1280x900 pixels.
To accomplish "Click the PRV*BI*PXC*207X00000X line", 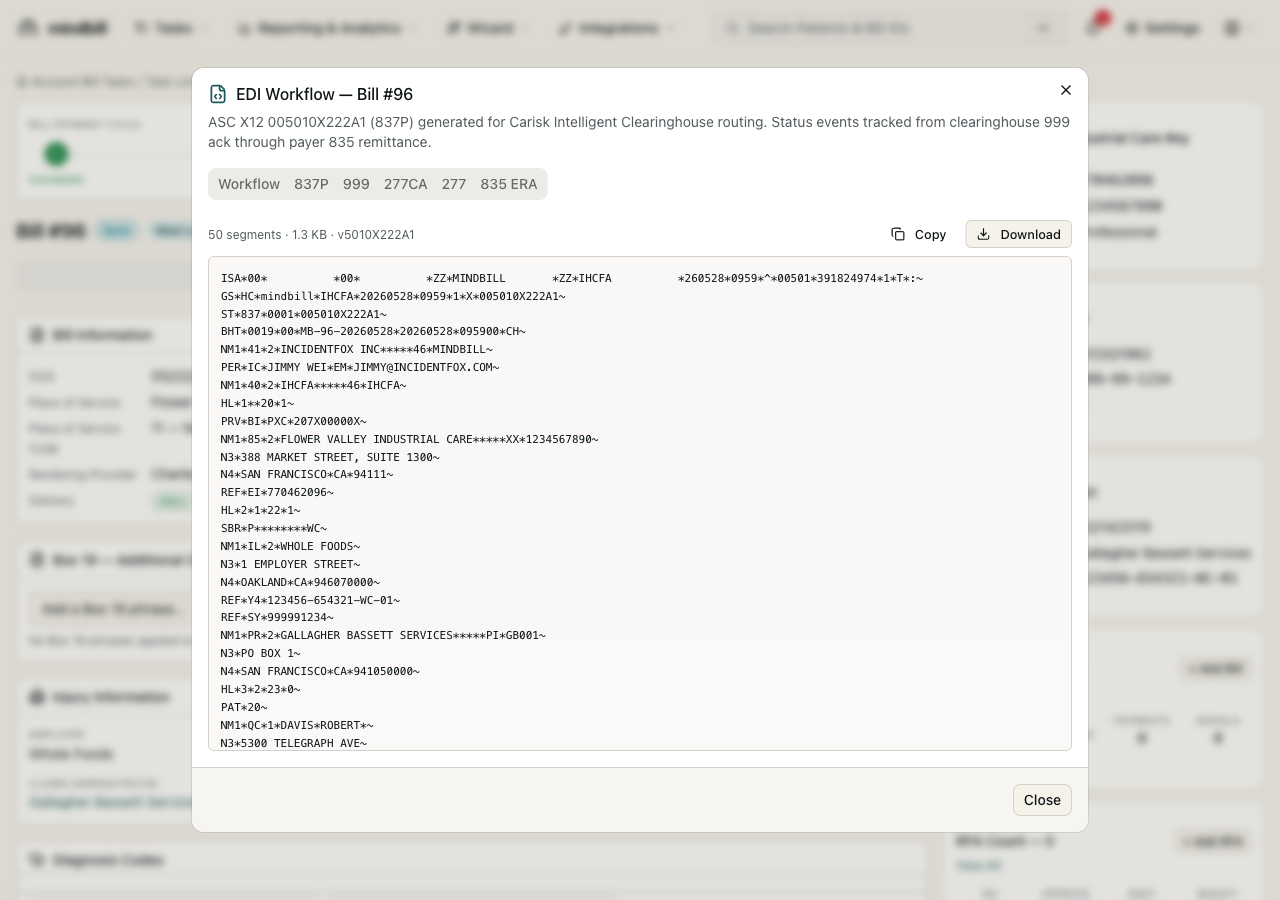I will tap(294, 421).
